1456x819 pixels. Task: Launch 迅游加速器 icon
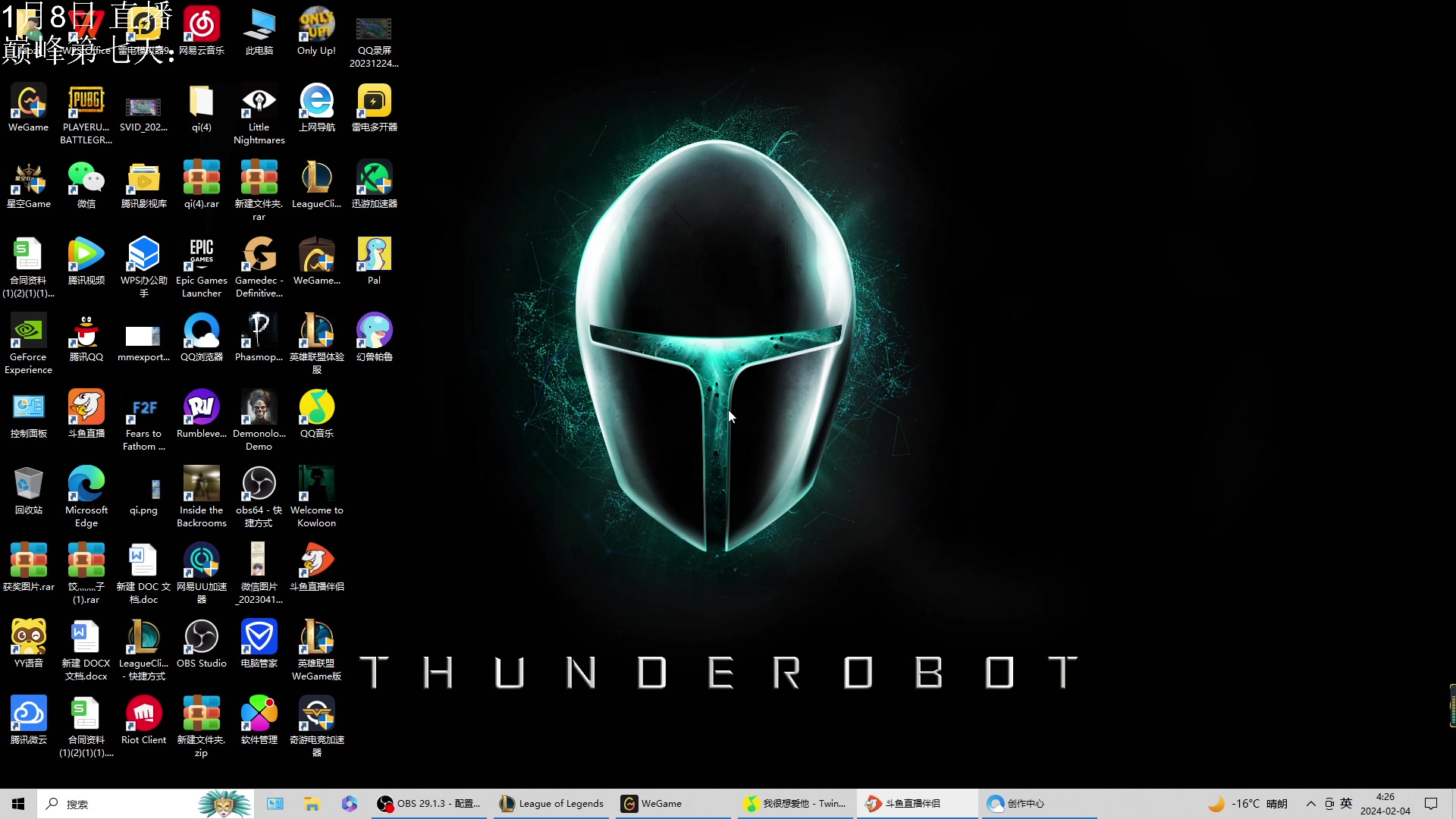[375, 185]
